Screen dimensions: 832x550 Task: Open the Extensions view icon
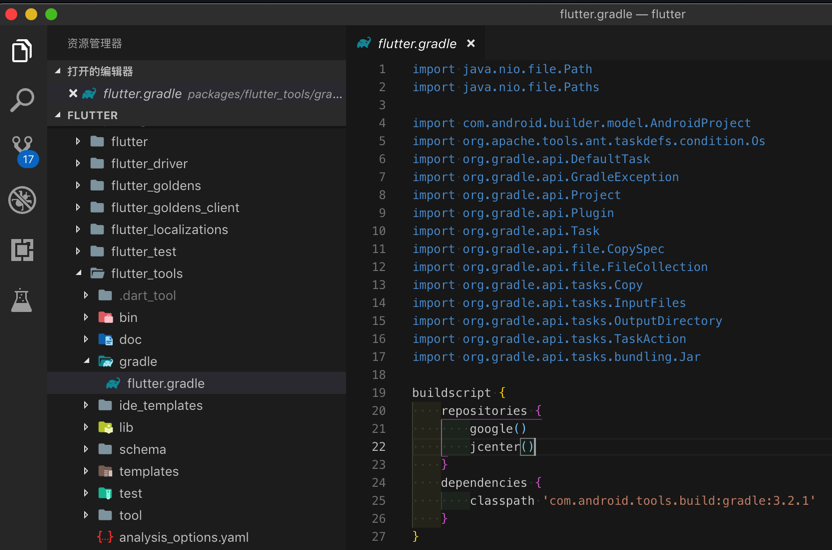point(22,250)
